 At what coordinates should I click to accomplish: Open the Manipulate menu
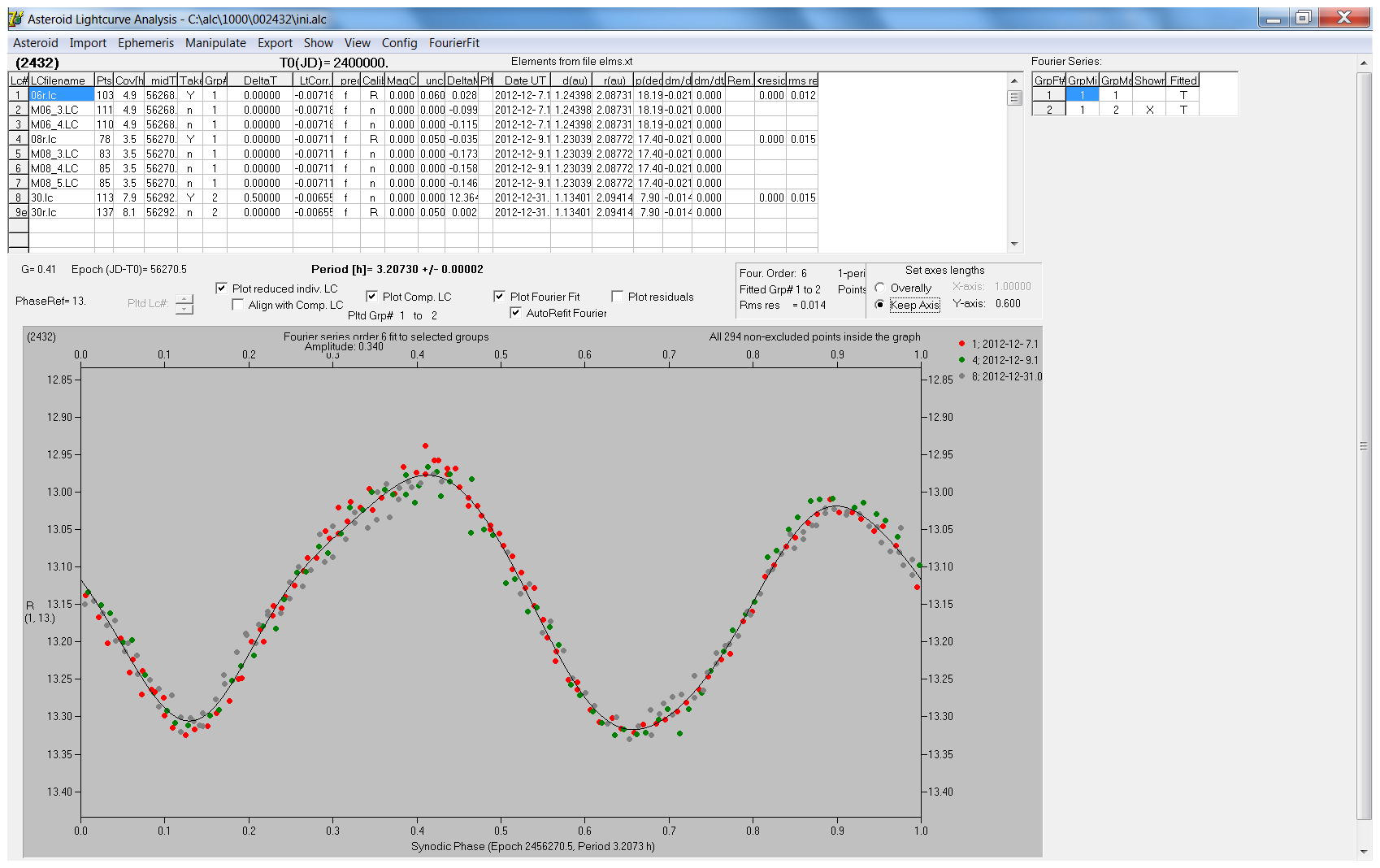click(215, 43)
